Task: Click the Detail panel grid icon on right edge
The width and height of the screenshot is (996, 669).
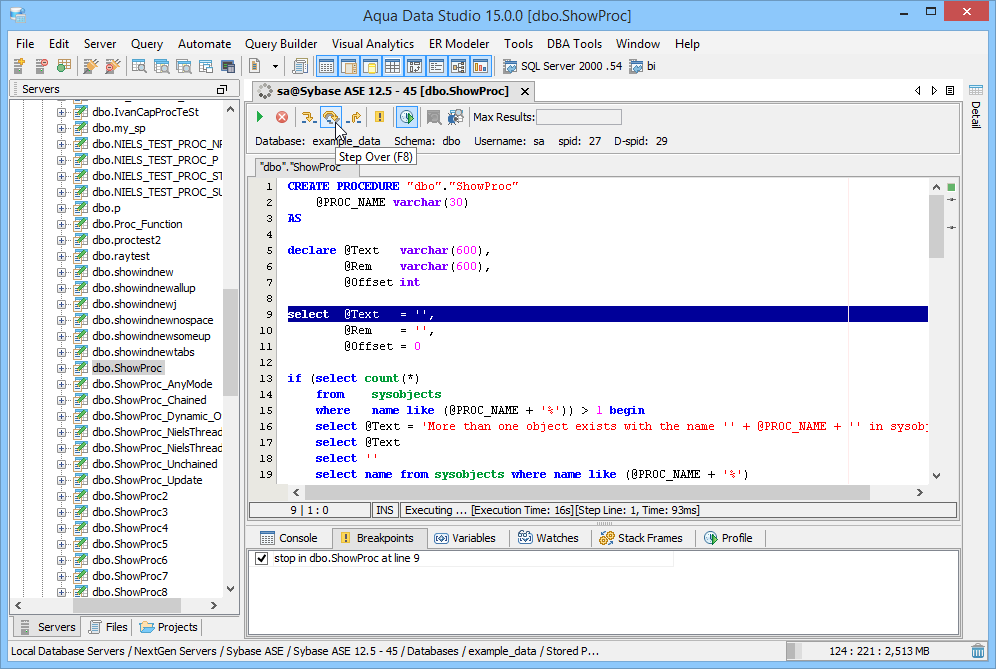Action: click(976, 90)
